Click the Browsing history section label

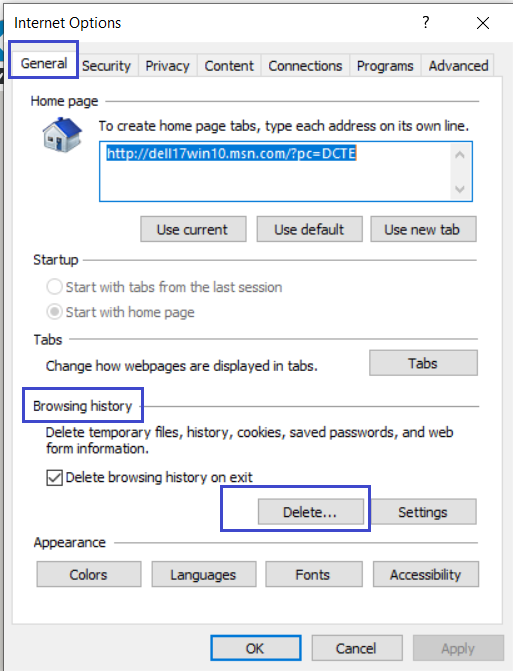pyautogui.click(x=83, y=406)
